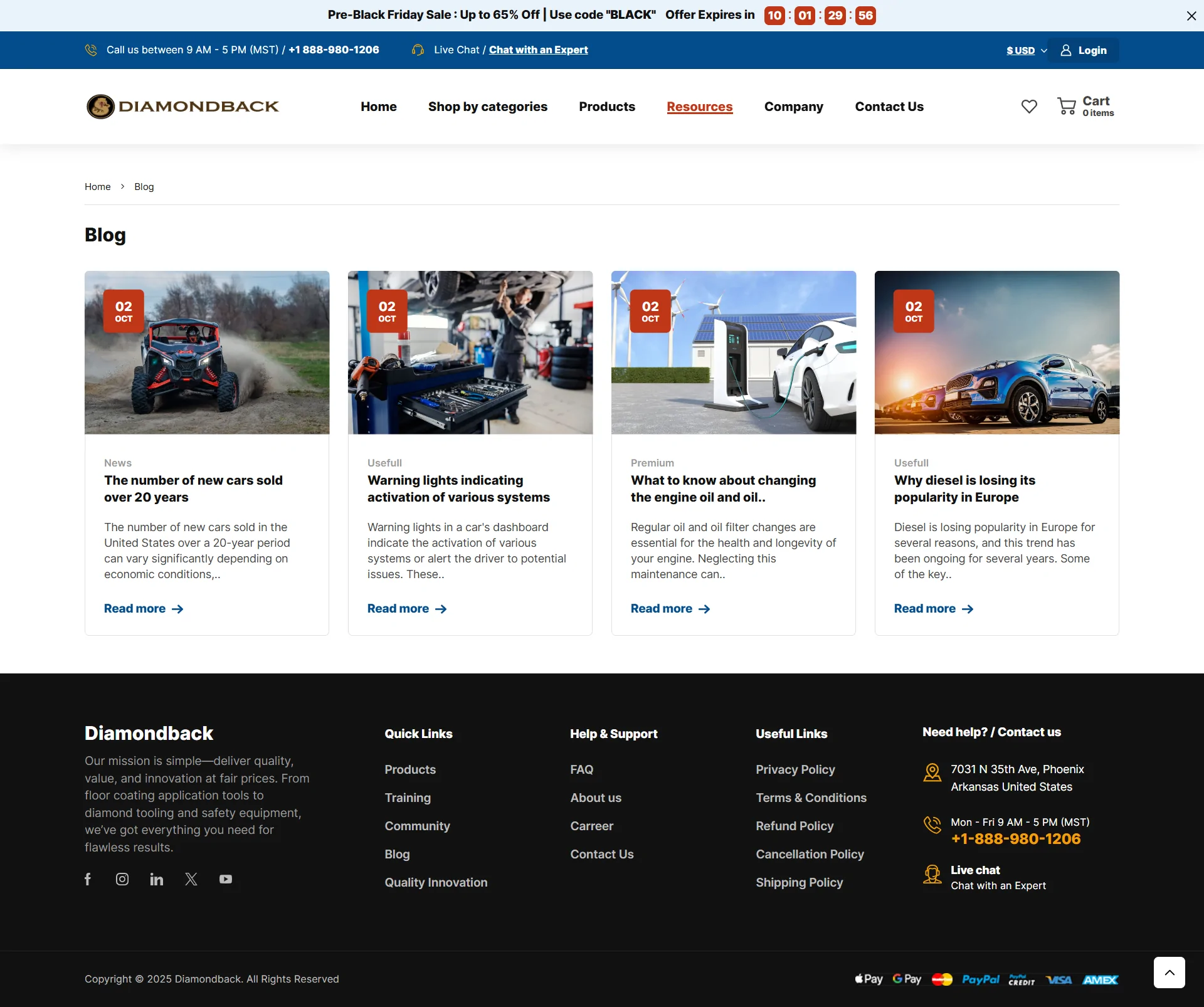
Task: Click footer Terms & Conditions link
Action: (x=811, y=798)
